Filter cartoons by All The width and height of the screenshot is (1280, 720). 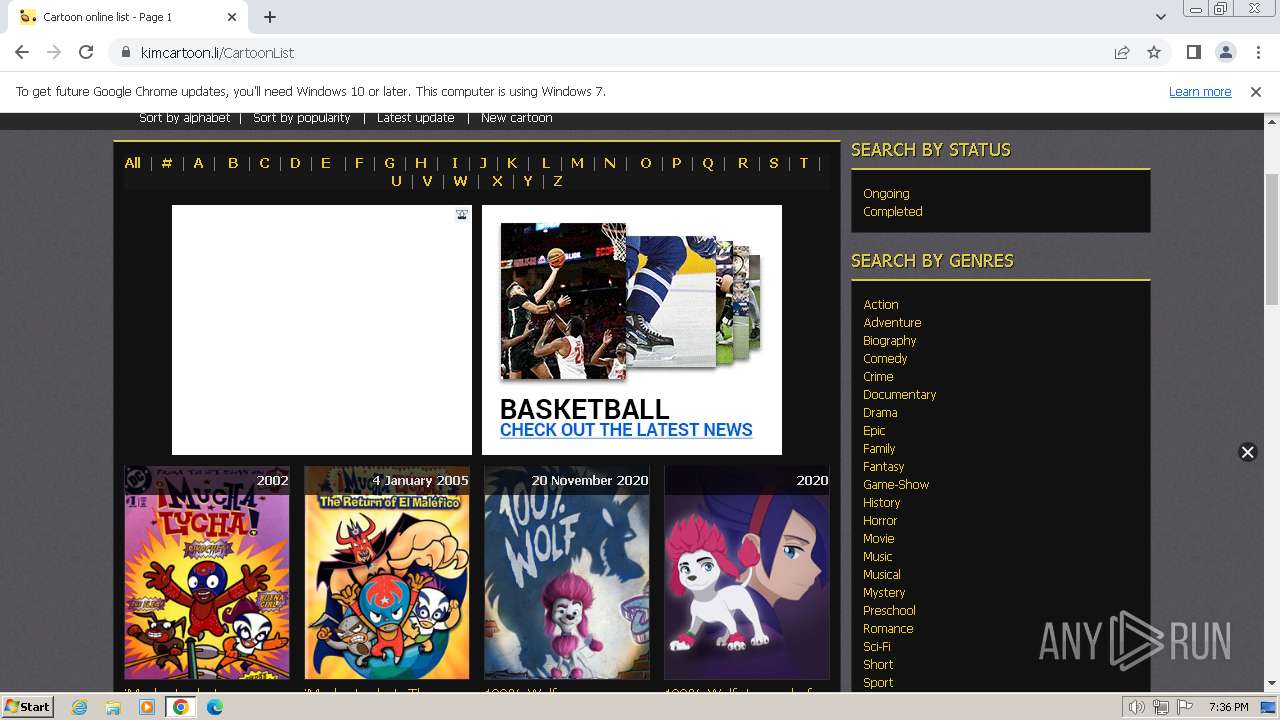click(x=132, y=163)
